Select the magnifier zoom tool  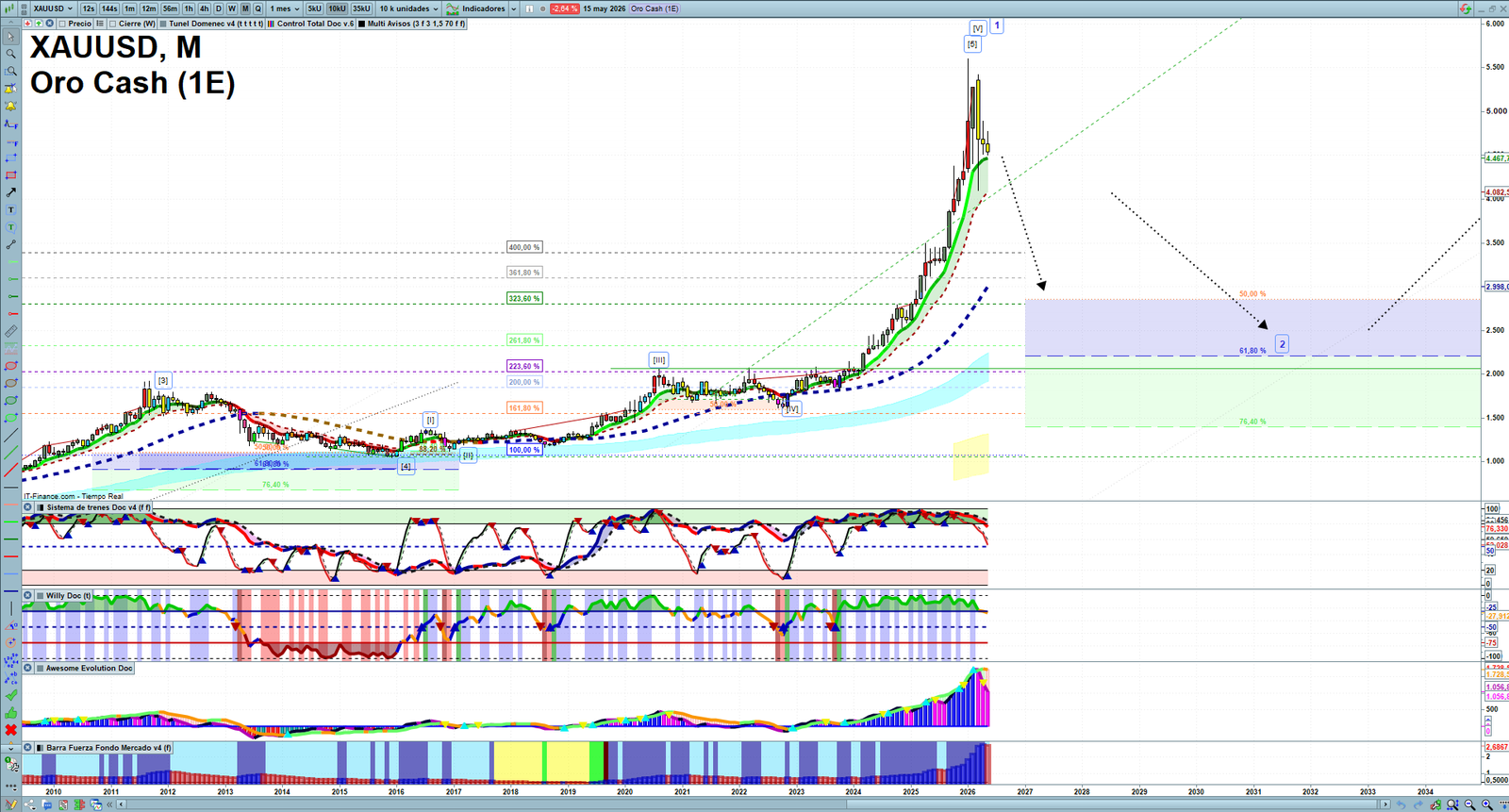(11, 53)
